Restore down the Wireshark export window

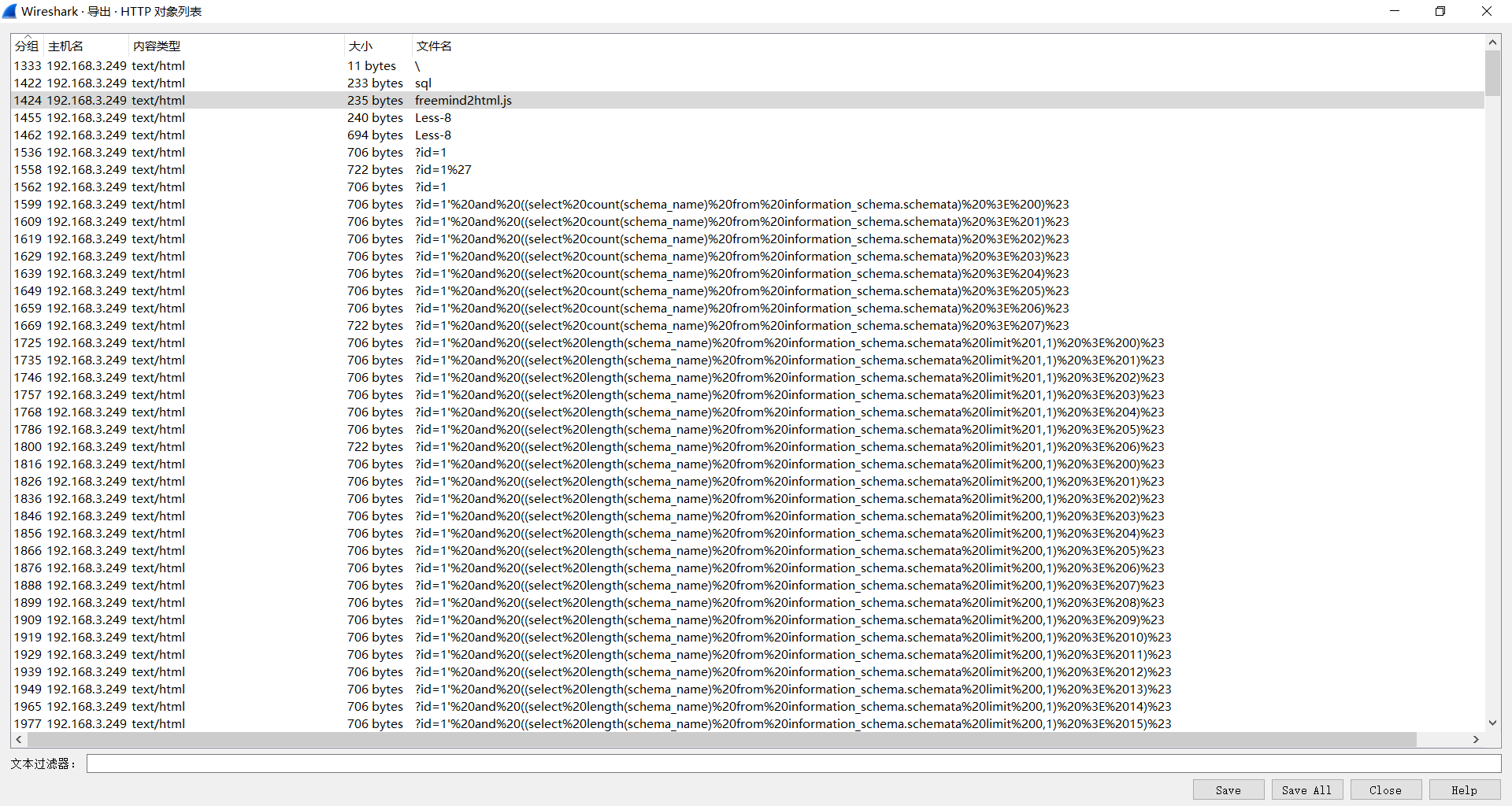pyautogui.click(x=1440, y=11)
